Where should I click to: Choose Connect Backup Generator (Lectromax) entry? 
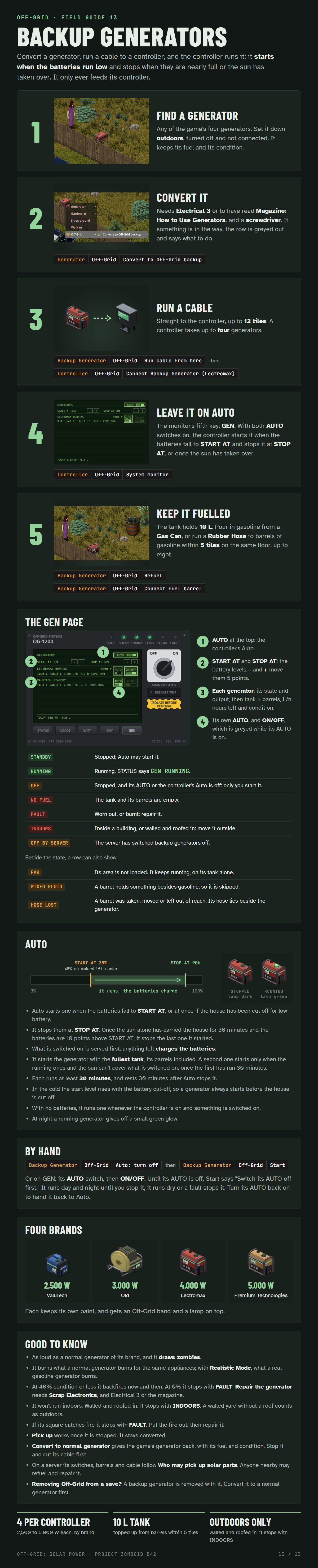(180, 374)
